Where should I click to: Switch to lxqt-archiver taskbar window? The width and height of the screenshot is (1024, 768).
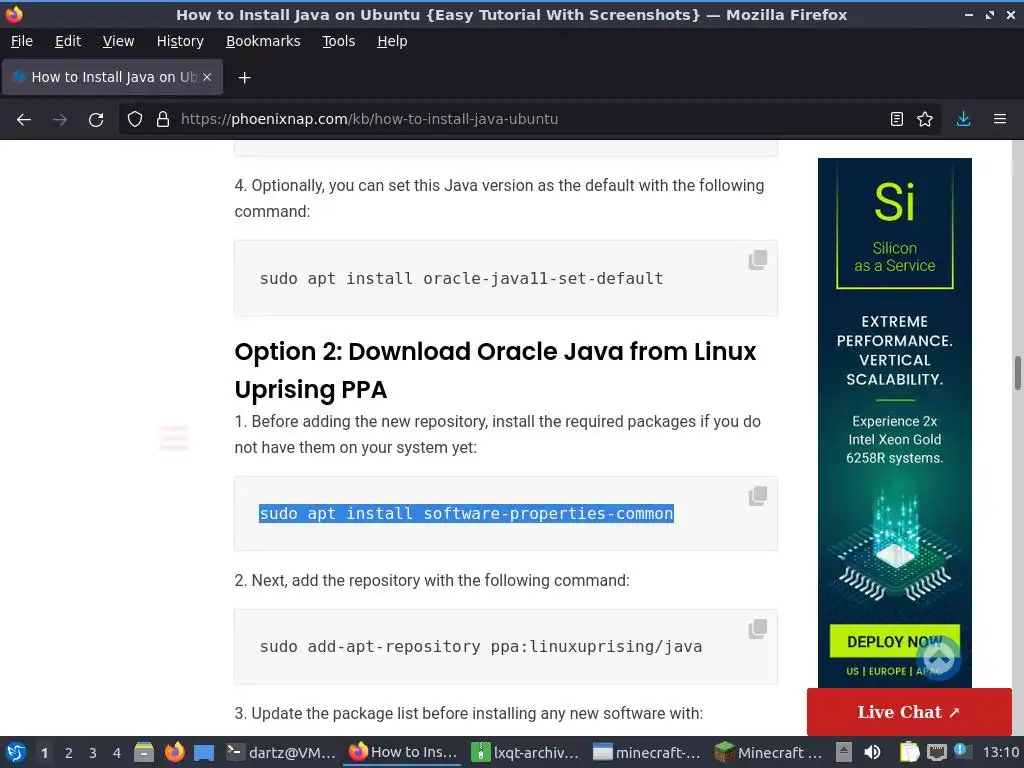click(x=526, y=752)
